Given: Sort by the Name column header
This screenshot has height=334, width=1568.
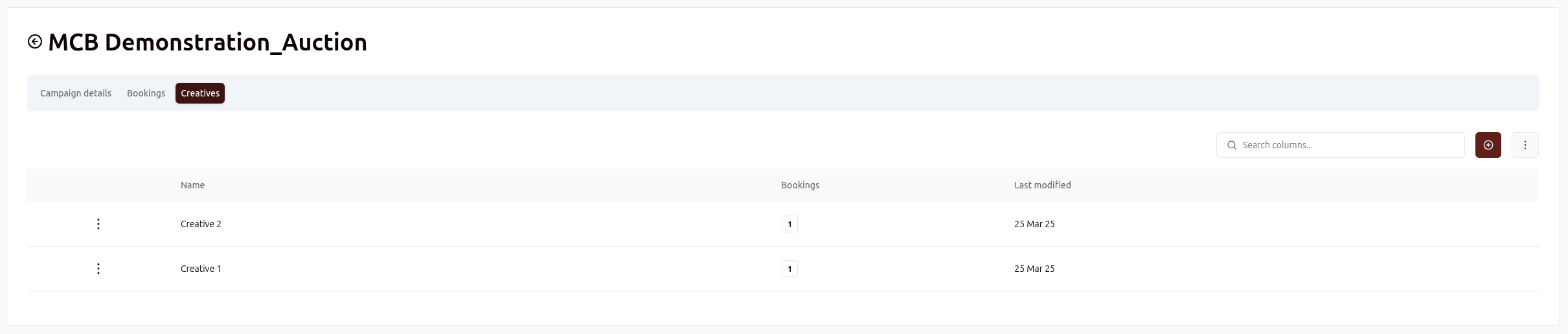Looking at the screenshot, I should coord(192,185).
